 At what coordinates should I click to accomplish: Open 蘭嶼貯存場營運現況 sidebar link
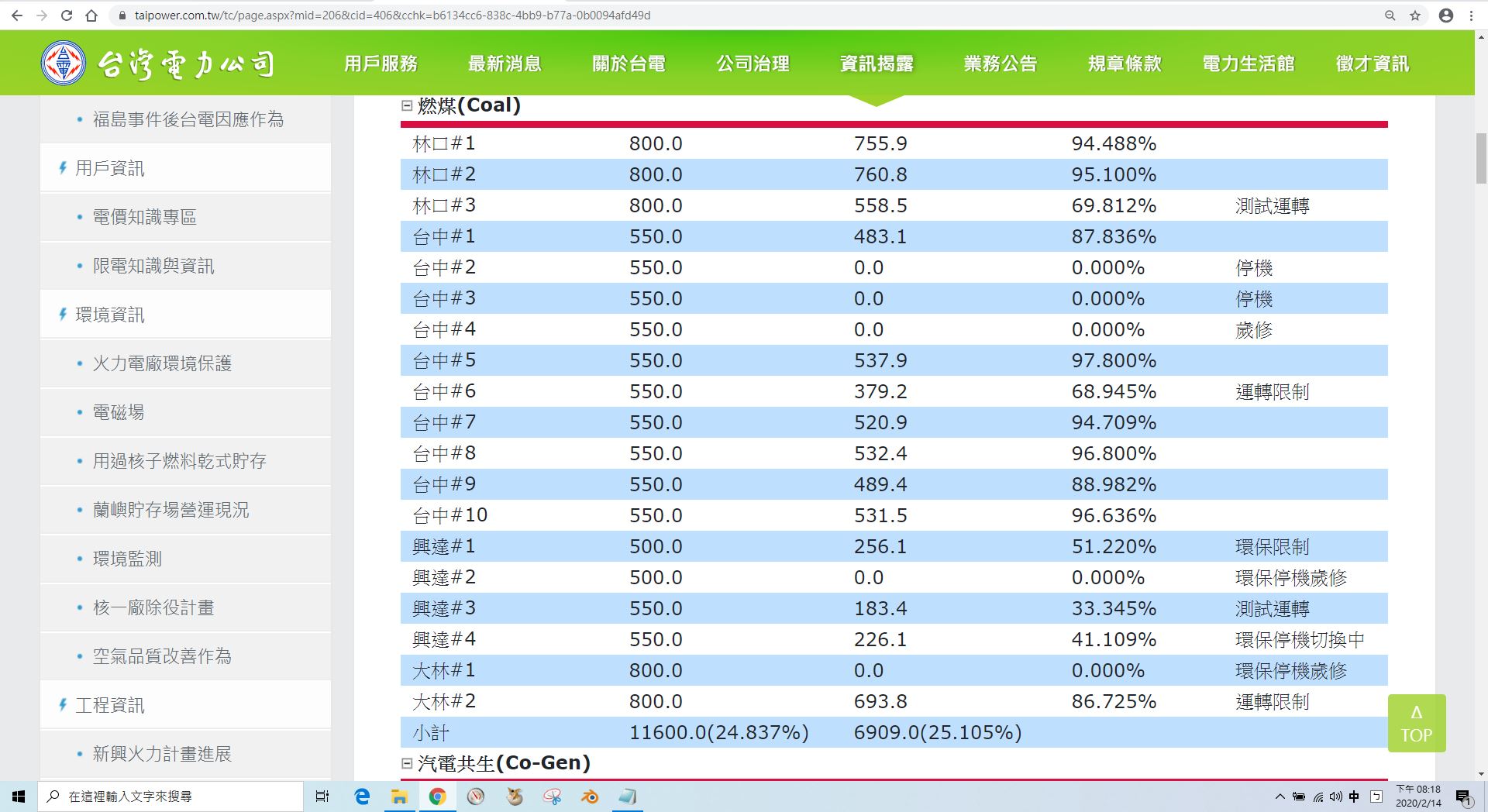[171, 510]
